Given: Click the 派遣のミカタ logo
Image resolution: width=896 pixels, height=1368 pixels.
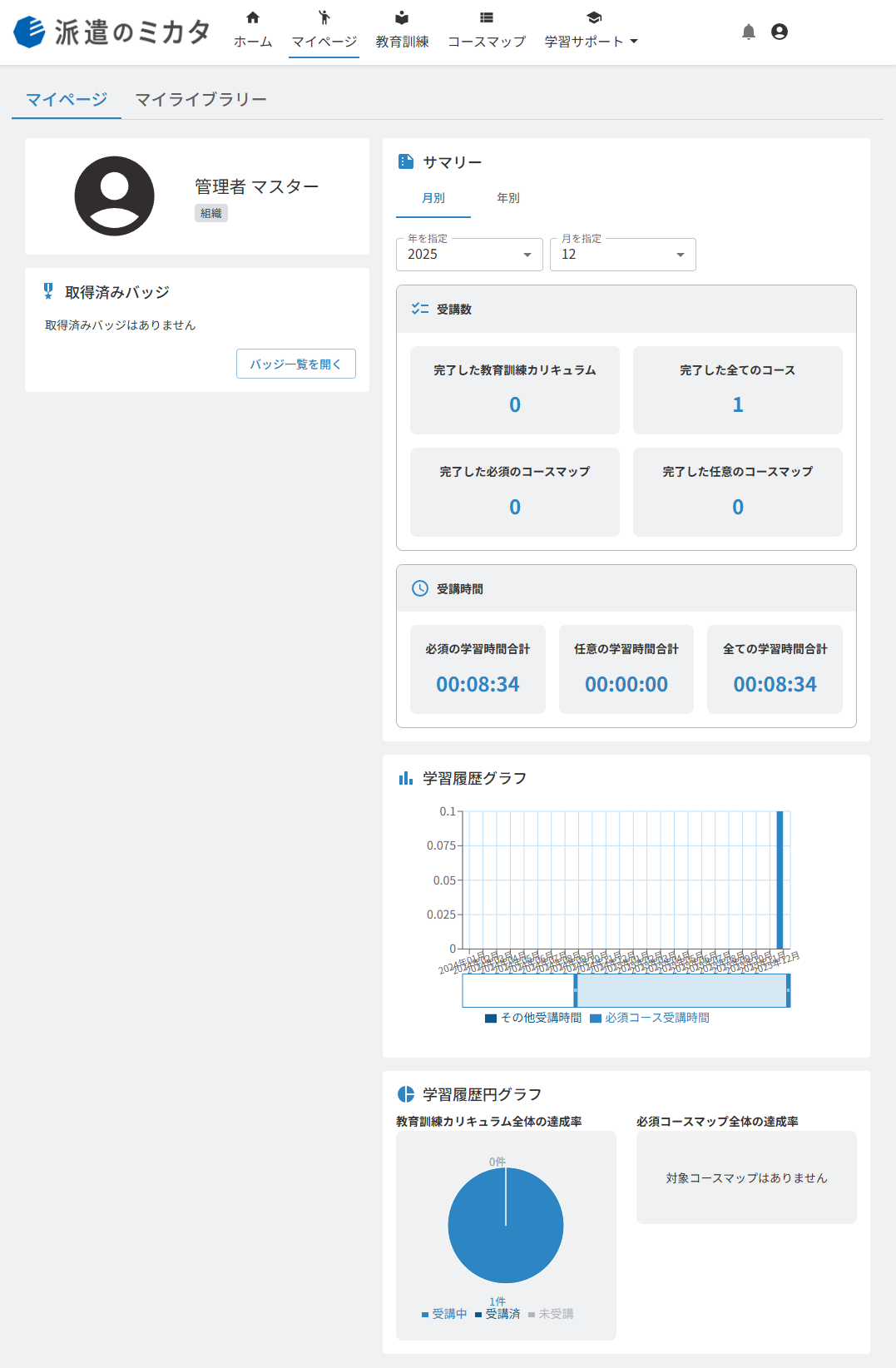Looking at the screenshot, I should (x=111, y=32).
